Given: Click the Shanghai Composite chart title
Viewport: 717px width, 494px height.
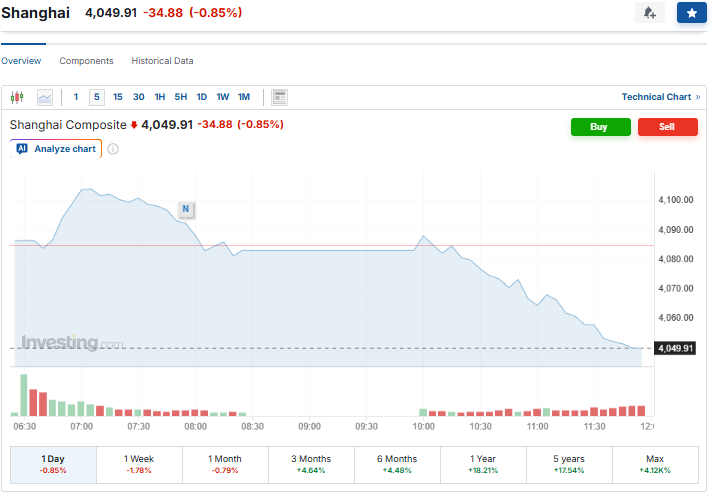Looking at the screenshot, I should tap(68, 125).
